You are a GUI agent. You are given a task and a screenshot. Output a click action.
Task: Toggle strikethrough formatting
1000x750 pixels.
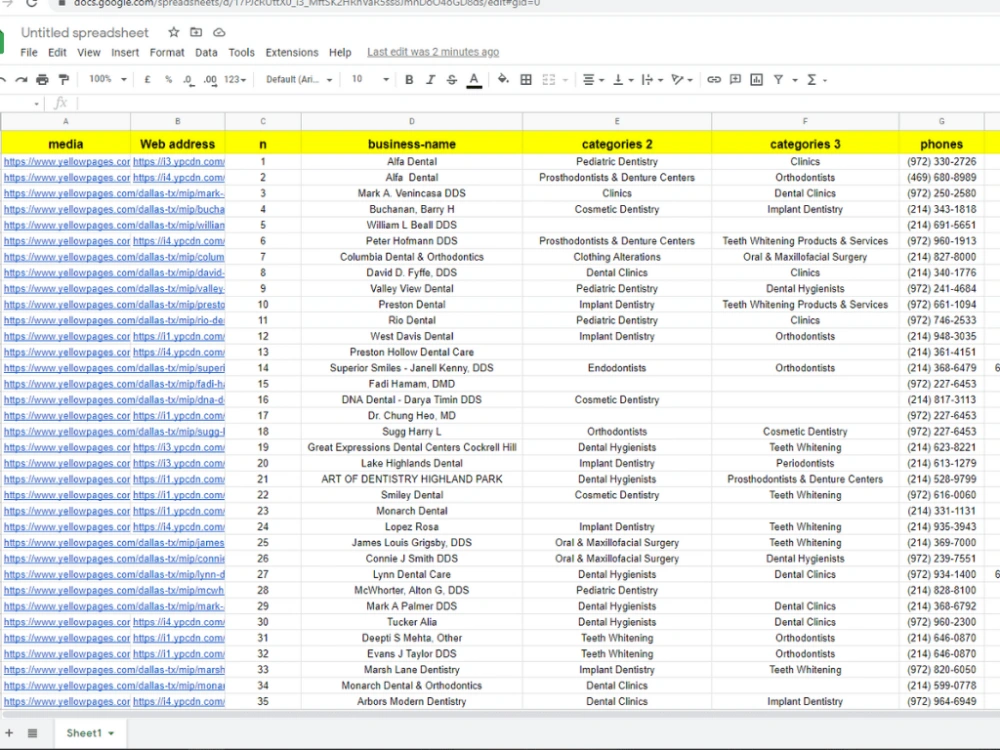coord(452,80)
